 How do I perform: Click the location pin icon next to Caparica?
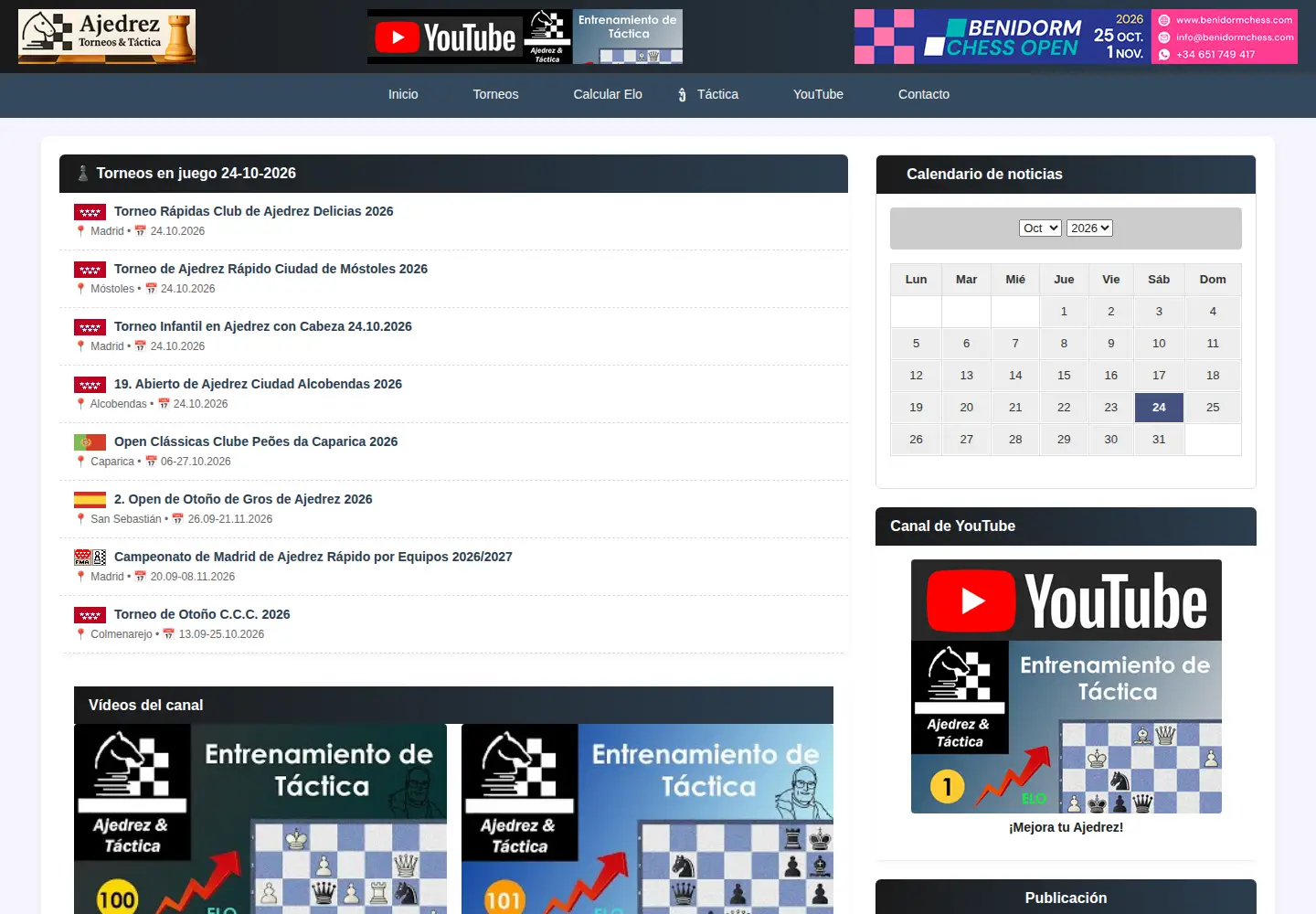coord(80,462)
